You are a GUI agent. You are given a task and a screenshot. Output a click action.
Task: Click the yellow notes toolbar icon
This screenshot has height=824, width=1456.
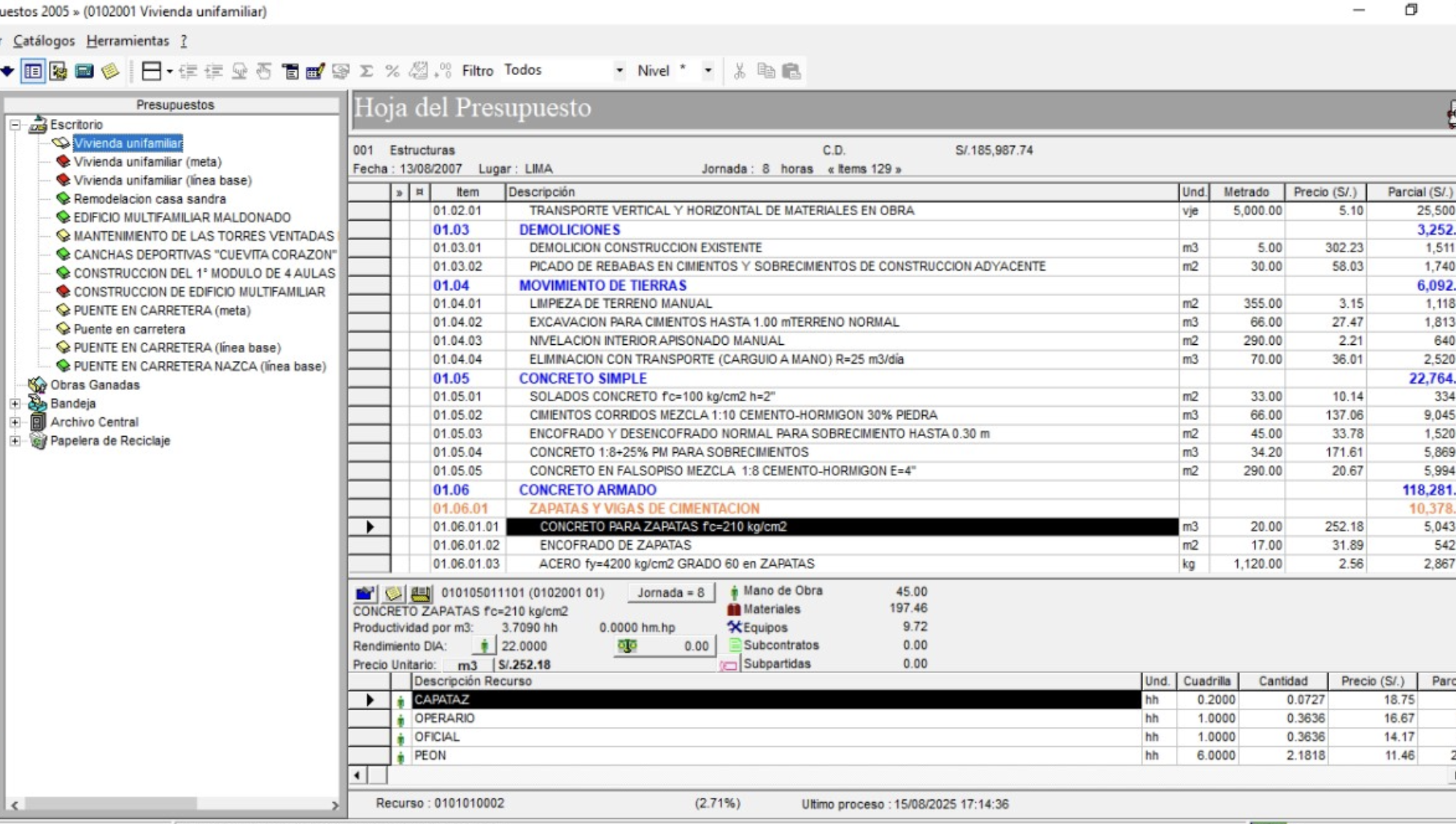110,71
